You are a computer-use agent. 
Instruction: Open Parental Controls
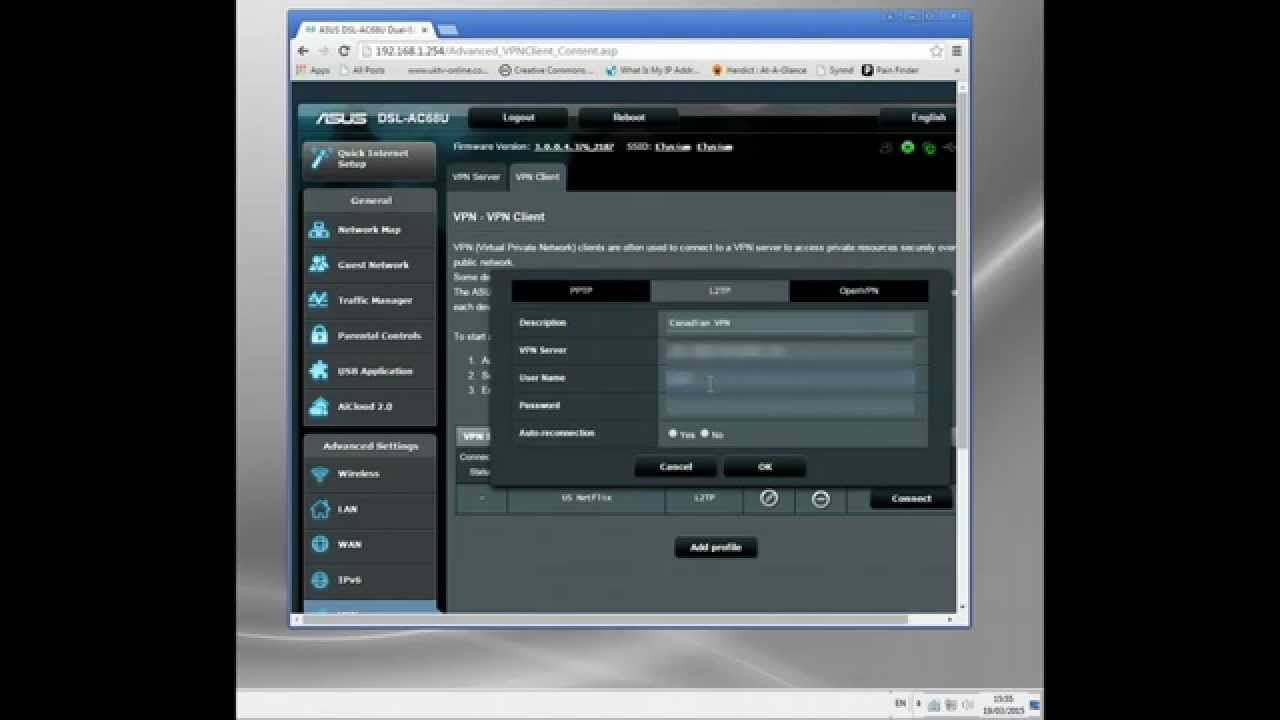click(369, 336)
